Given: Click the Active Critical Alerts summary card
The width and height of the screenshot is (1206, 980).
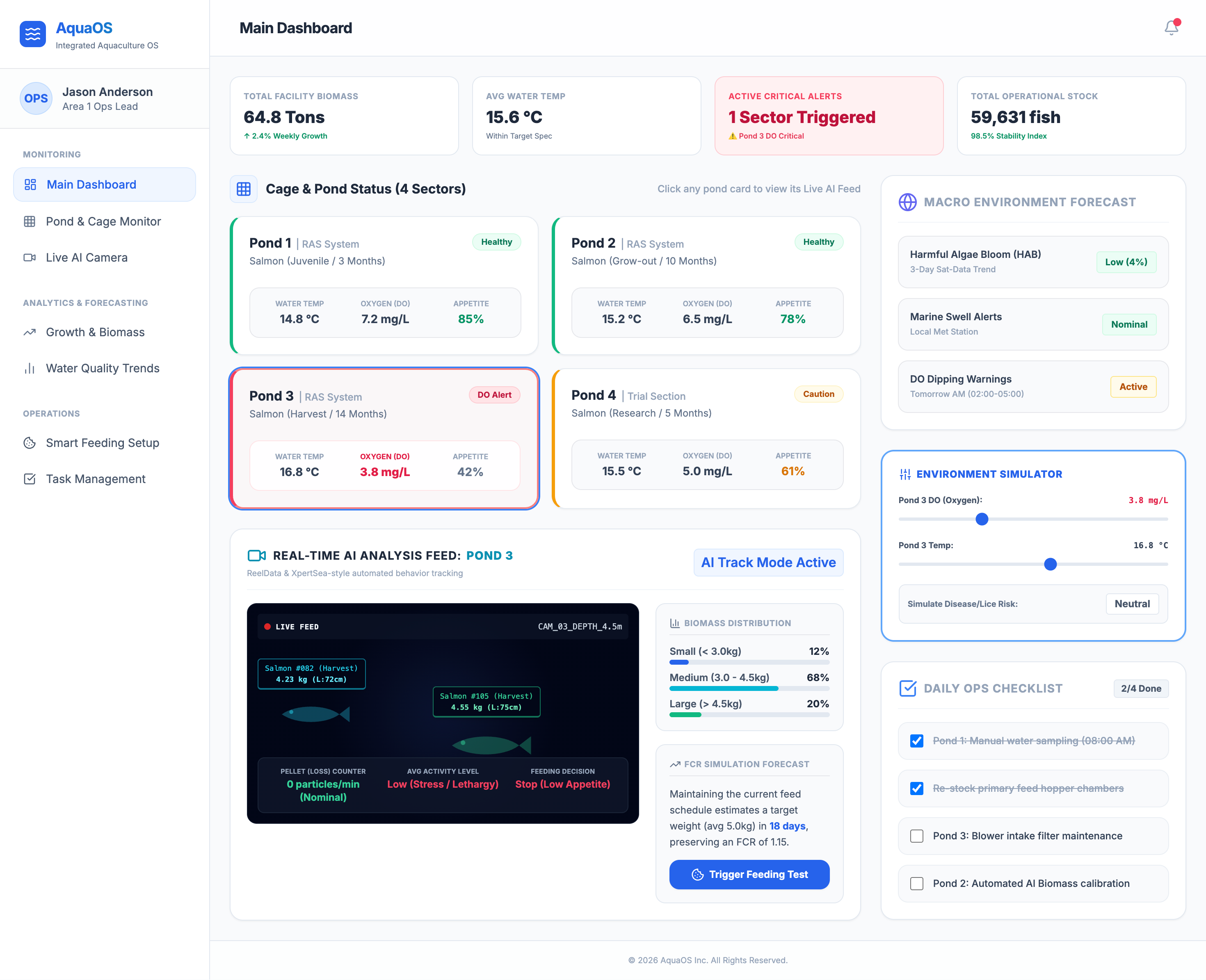Looking at the screenshot, I should click(x=829, y=116).
